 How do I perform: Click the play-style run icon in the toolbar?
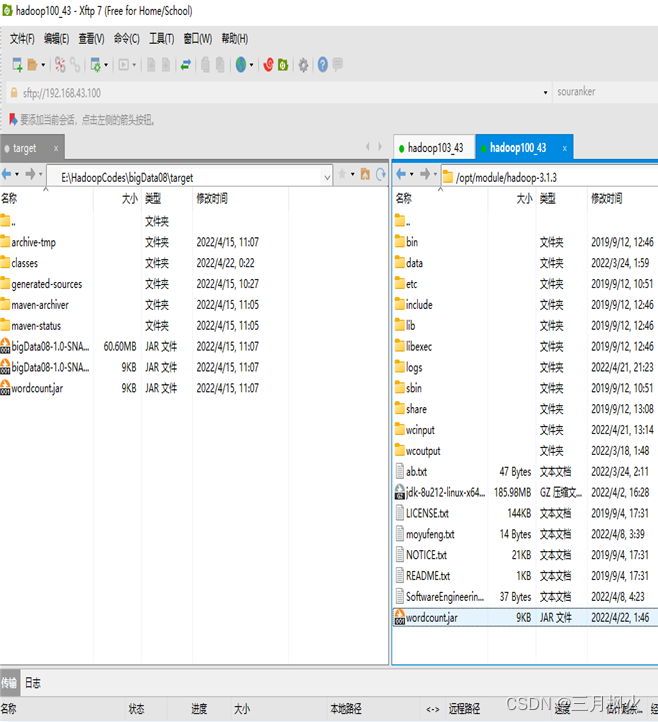[x=123, y=65]
